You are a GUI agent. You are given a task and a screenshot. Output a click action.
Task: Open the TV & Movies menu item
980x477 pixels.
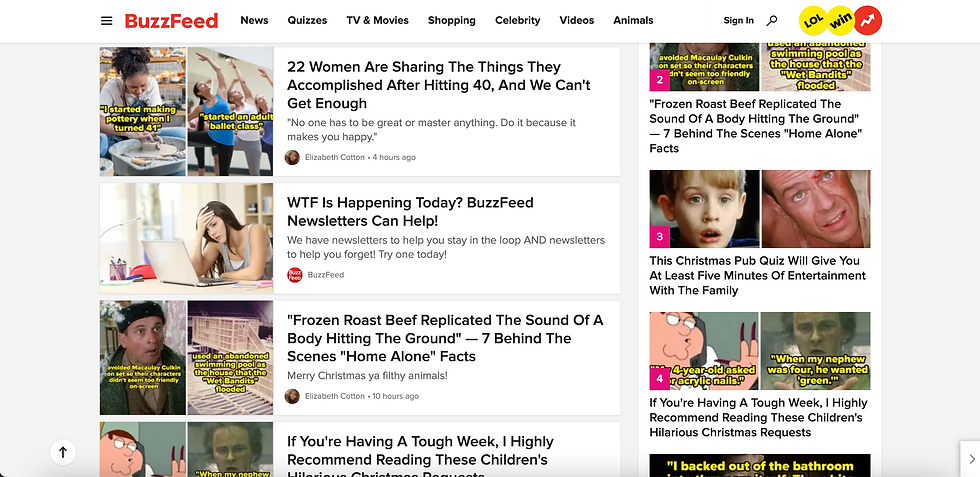pos(378,21)
